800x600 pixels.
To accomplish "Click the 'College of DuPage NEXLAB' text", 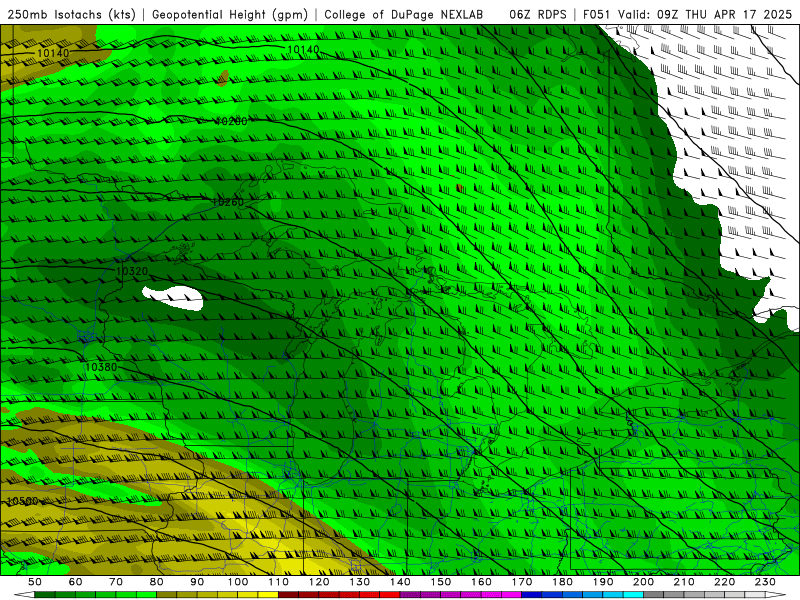I will click(x=404, y=15).
